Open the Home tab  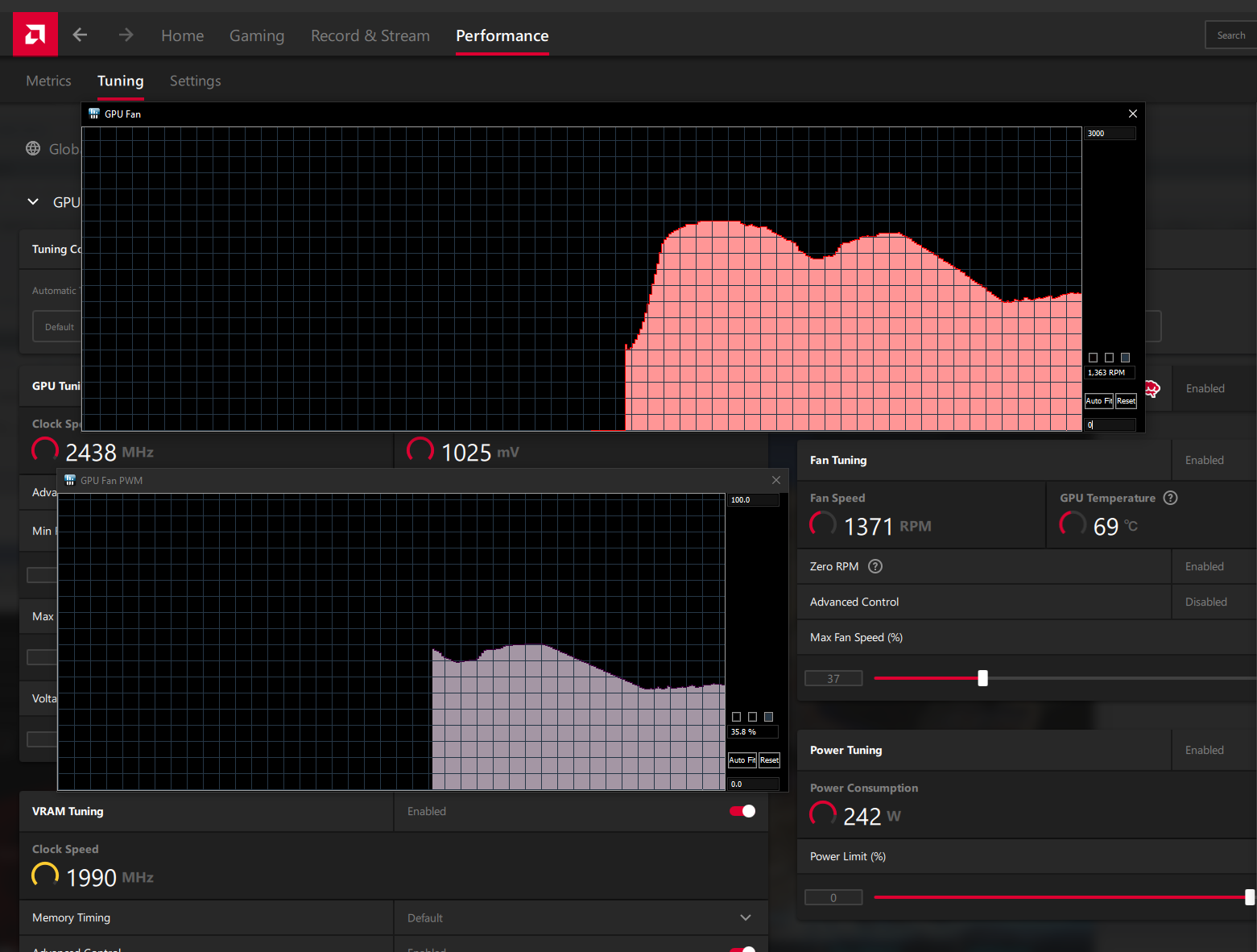(x=183, y=35)
